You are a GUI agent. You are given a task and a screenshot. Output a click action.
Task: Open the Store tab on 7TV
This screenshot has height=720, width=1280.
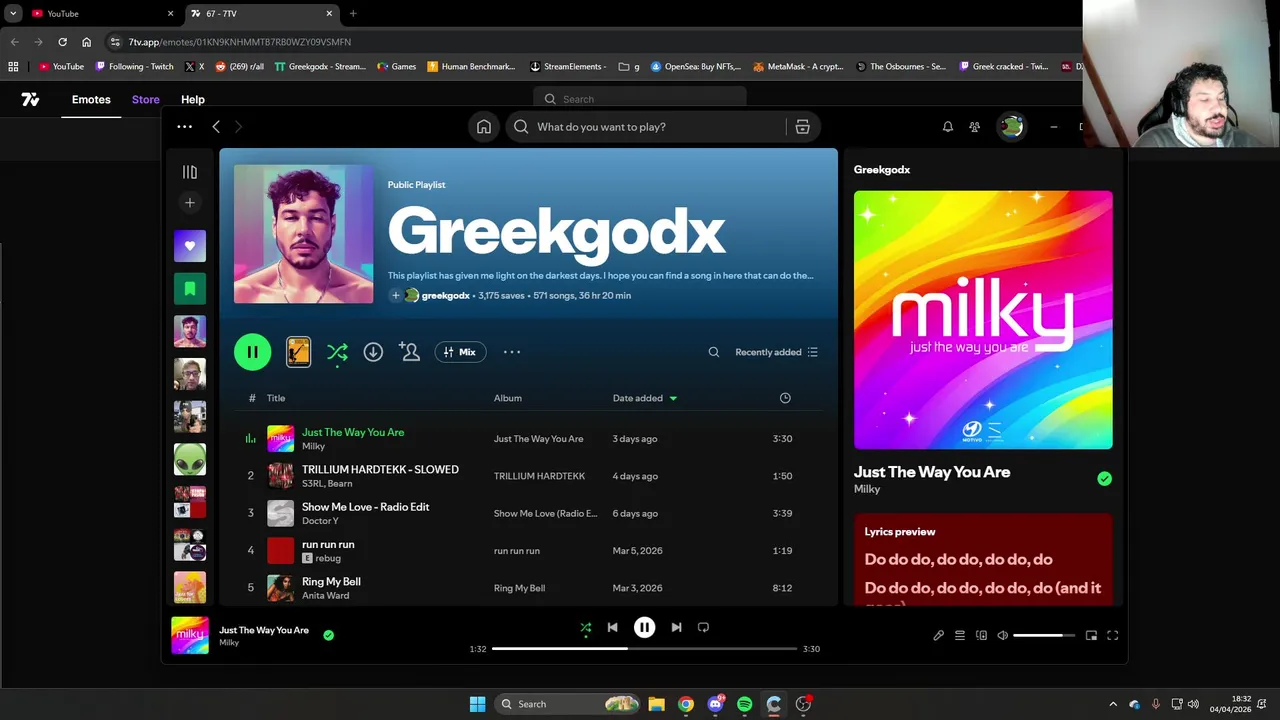point(145,100)
